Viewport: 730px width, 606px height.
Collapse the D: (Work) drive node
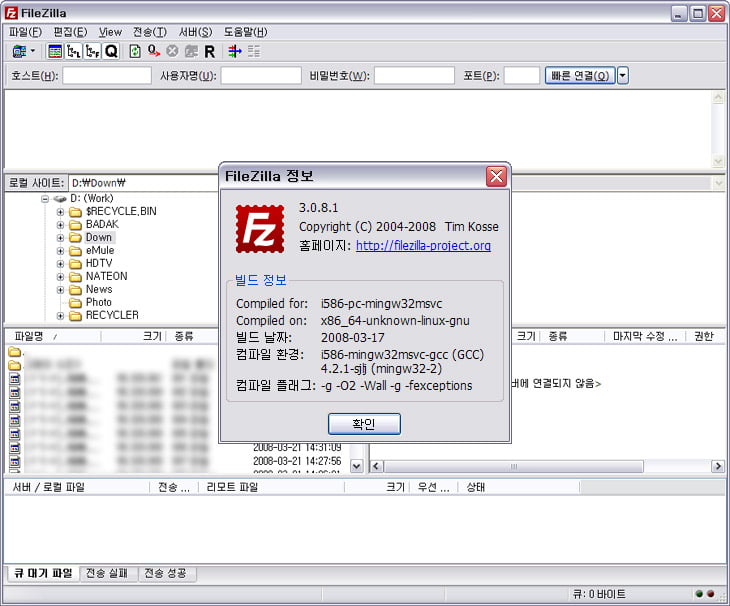coord(45,199)
